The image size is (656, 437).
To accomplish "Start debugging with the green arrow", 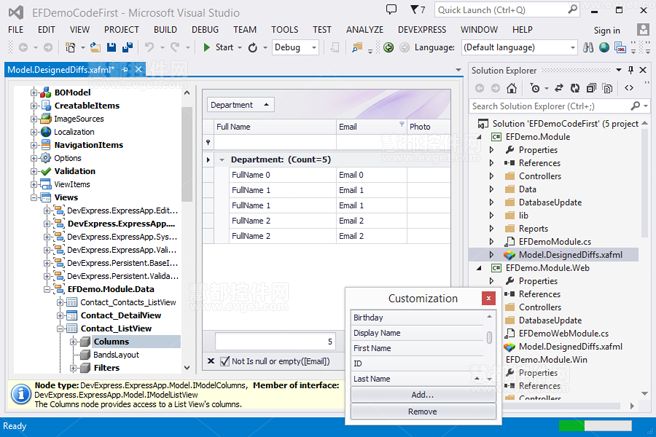I will tap(206, 48).
